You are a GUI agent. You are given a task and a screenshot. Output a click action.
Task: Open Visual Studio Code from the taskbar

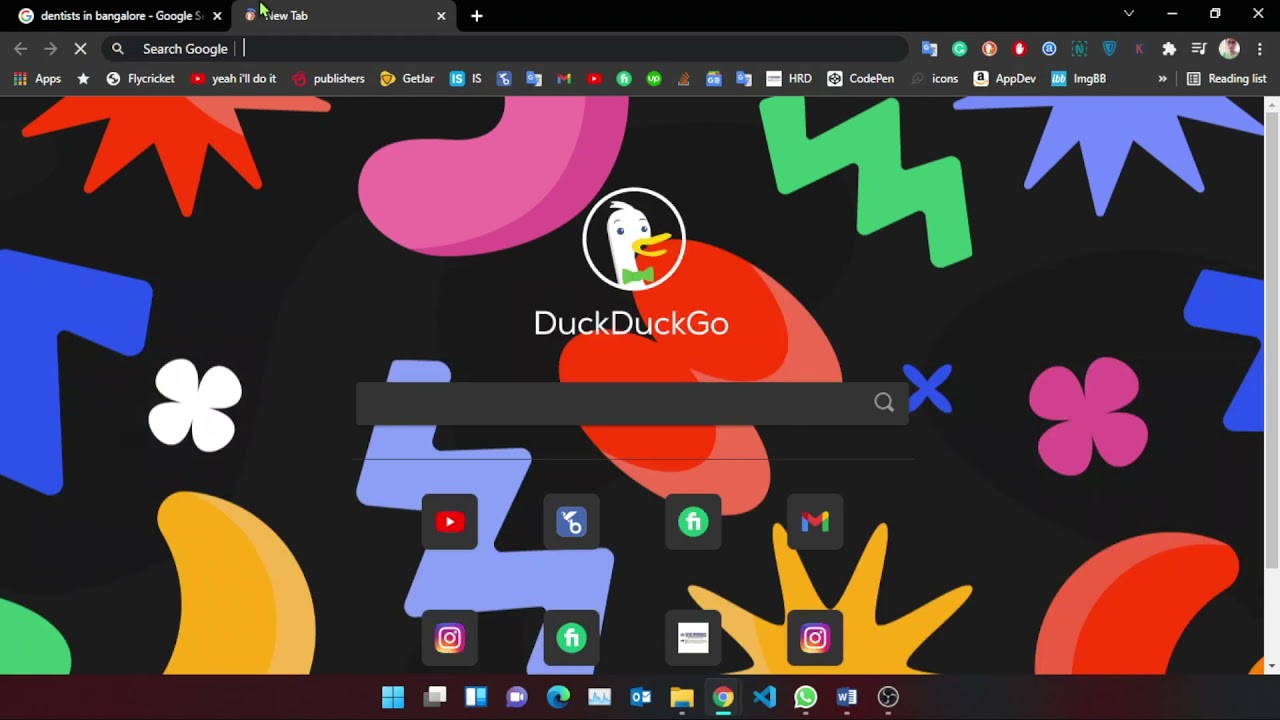click(x=764, y=697)
